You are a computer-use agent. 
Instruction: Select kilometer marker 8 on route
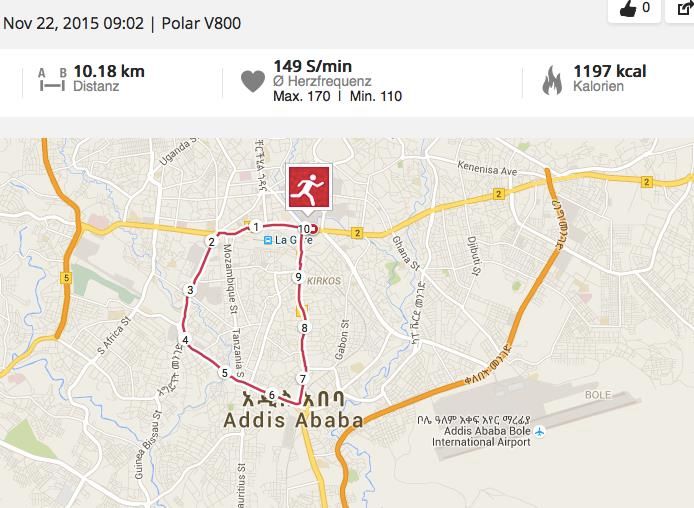point(304,328)
